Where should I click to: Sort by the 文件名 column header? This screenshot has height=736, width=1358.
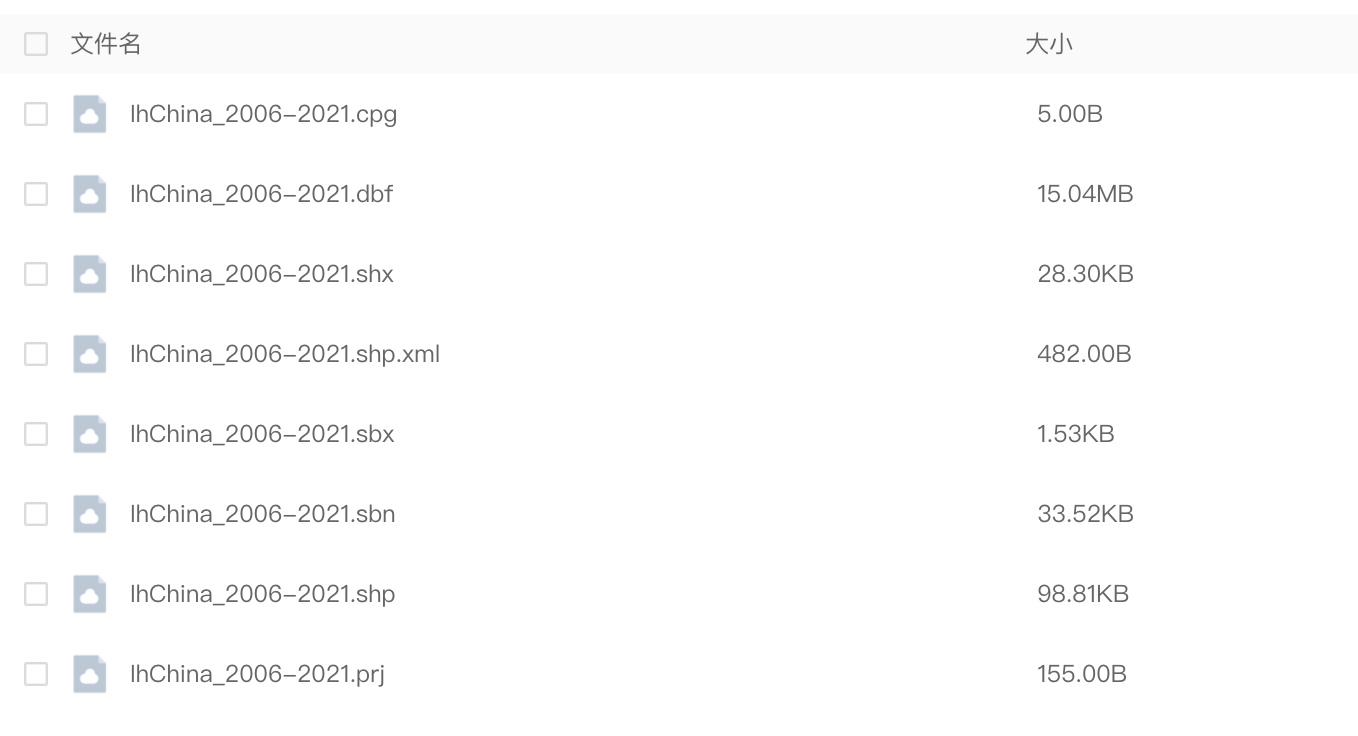tap(106, 44)
